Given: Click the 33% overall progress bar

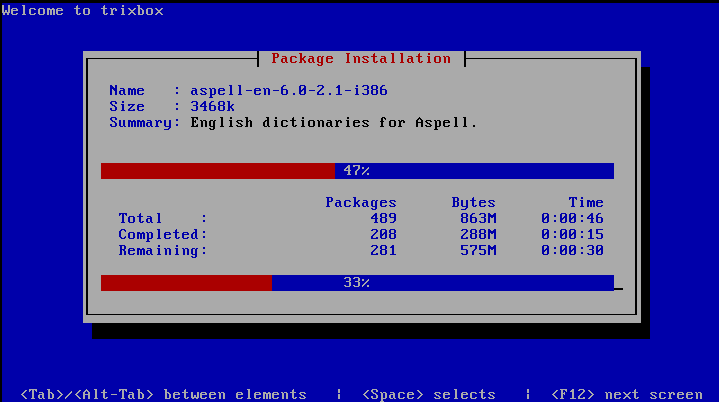Looking at the screenshot, I should click(357, 283).
